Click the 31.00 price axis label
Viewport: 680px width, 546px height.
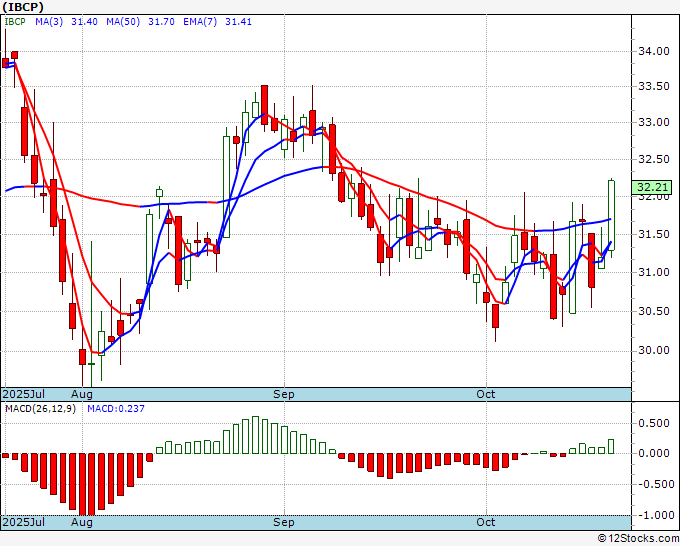654,272
